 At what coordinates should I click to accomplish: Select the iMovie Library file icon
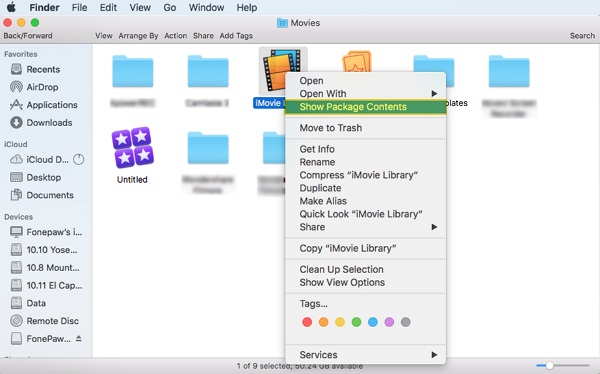coord(282,70)
